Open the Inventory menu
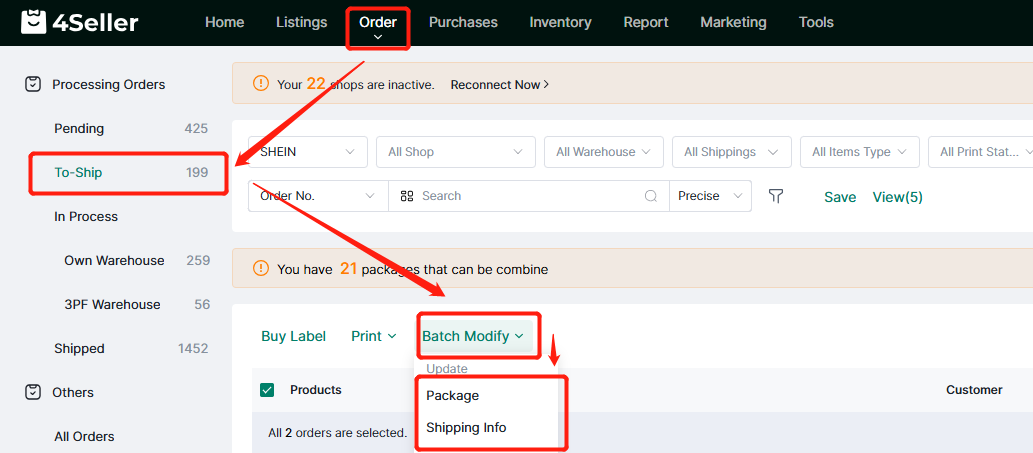The image size is (1033, 453). point(560,22)
